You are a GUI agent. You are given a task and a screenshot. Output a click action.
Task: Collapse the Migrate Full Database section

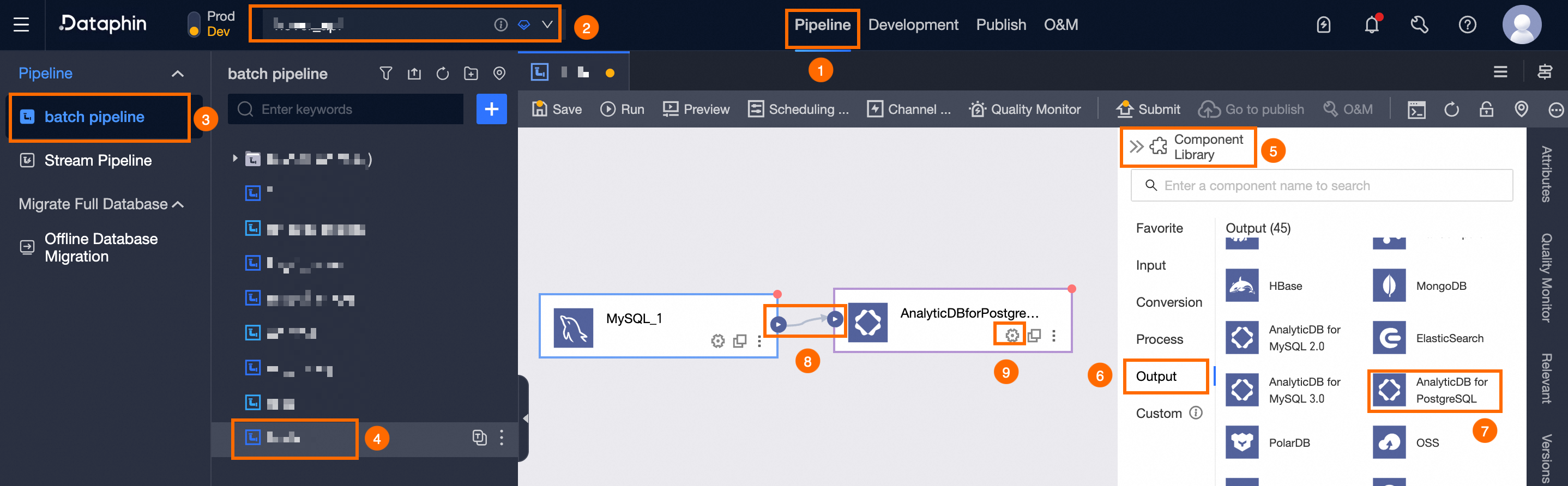click(178, 204)
